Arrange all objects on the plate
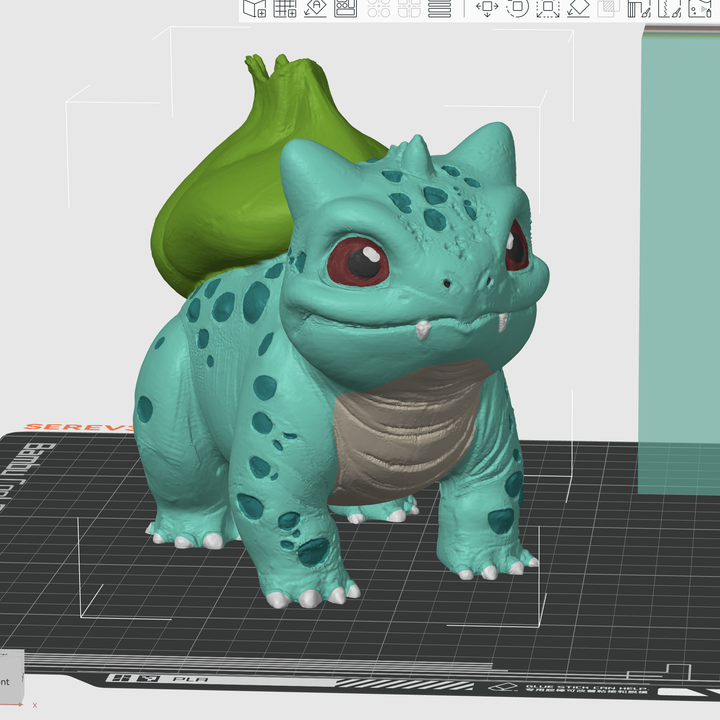 pyautogui.click(x=345, y=9)
